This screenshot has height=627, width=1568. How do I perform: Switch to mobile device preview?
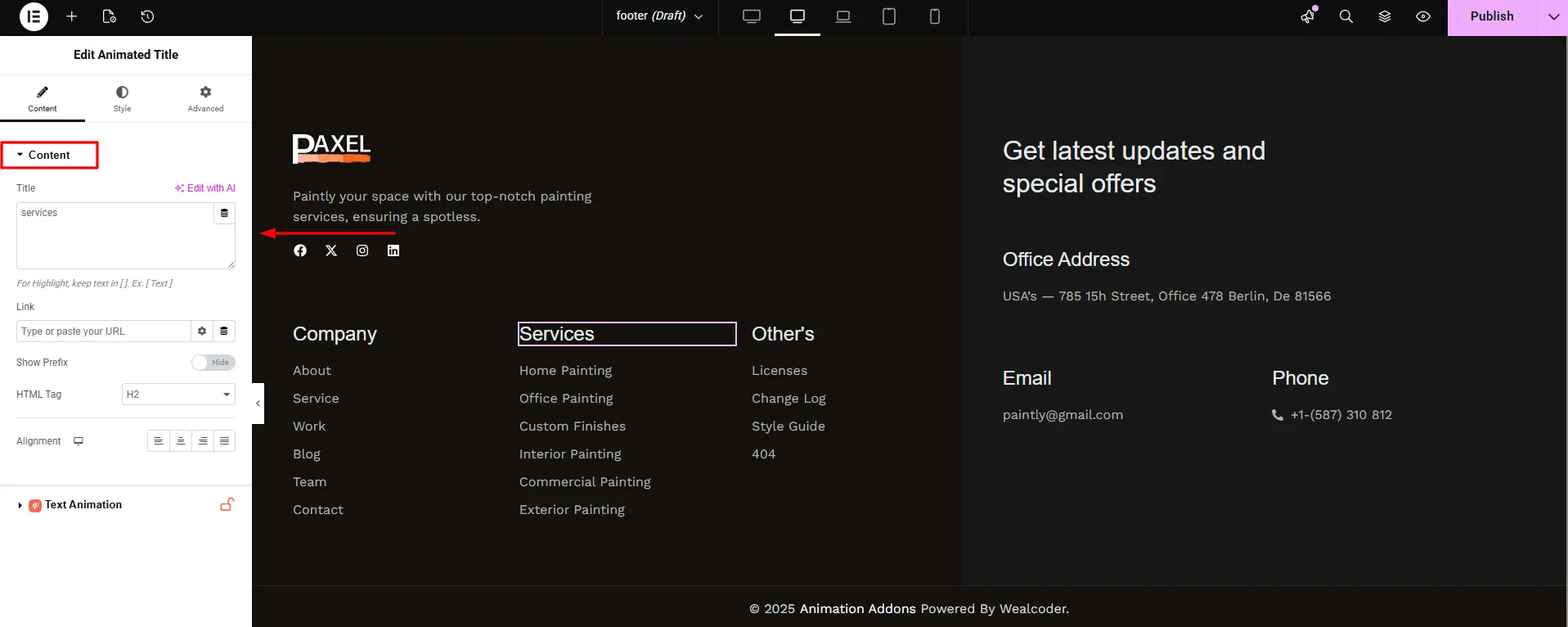935,16
